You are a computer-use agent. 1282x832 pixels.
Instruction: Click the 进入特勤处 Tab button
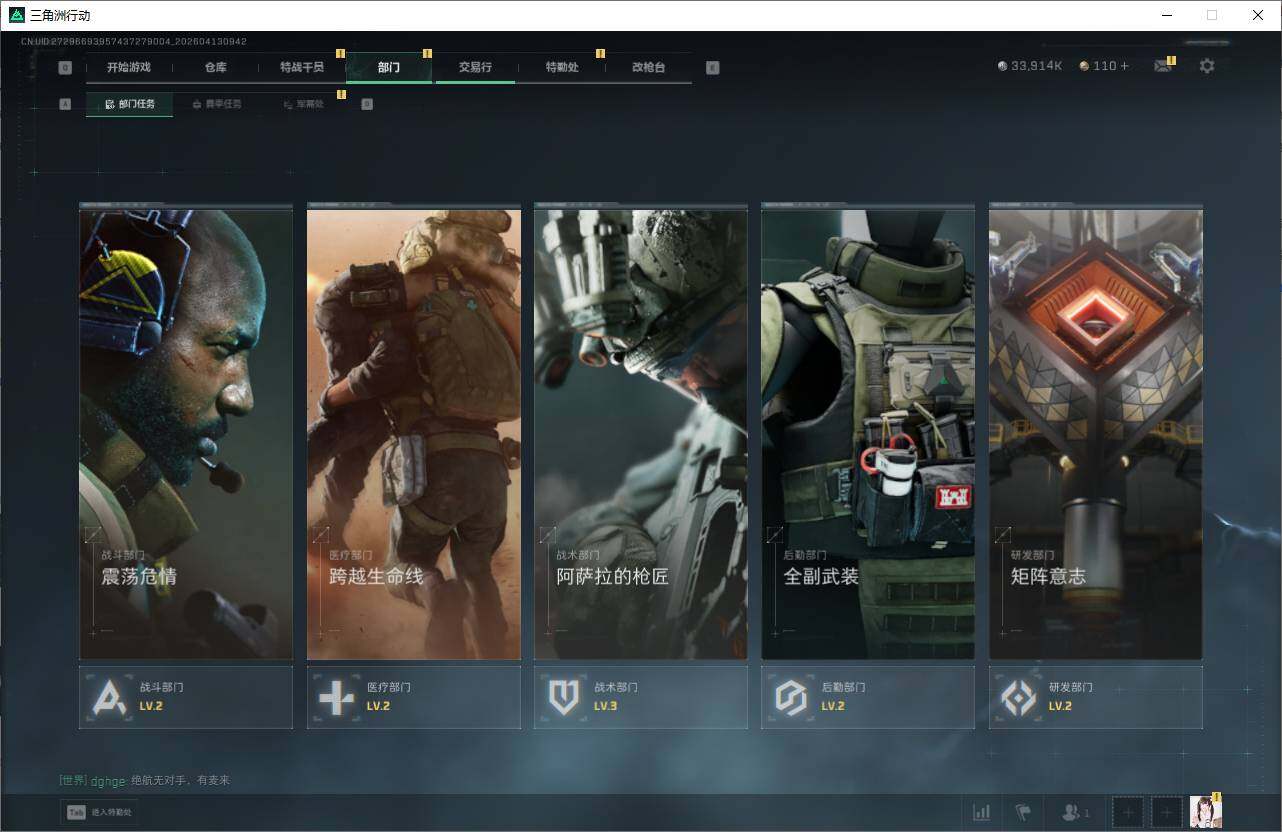pyautogui.click(x=100, y=812)
